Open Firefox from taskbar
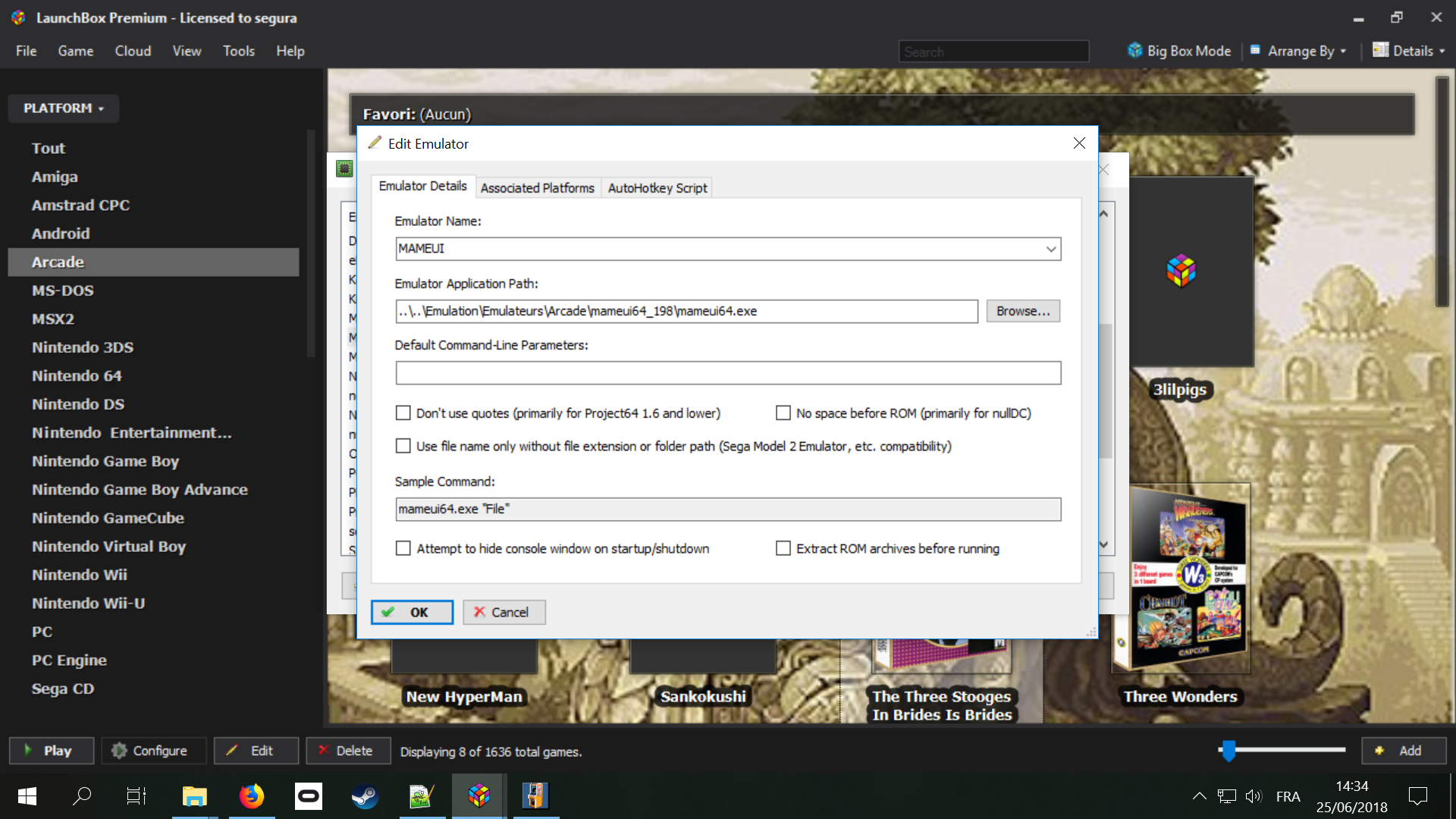The height and width of the screenshot is (819, 1456). click(252, 796)
